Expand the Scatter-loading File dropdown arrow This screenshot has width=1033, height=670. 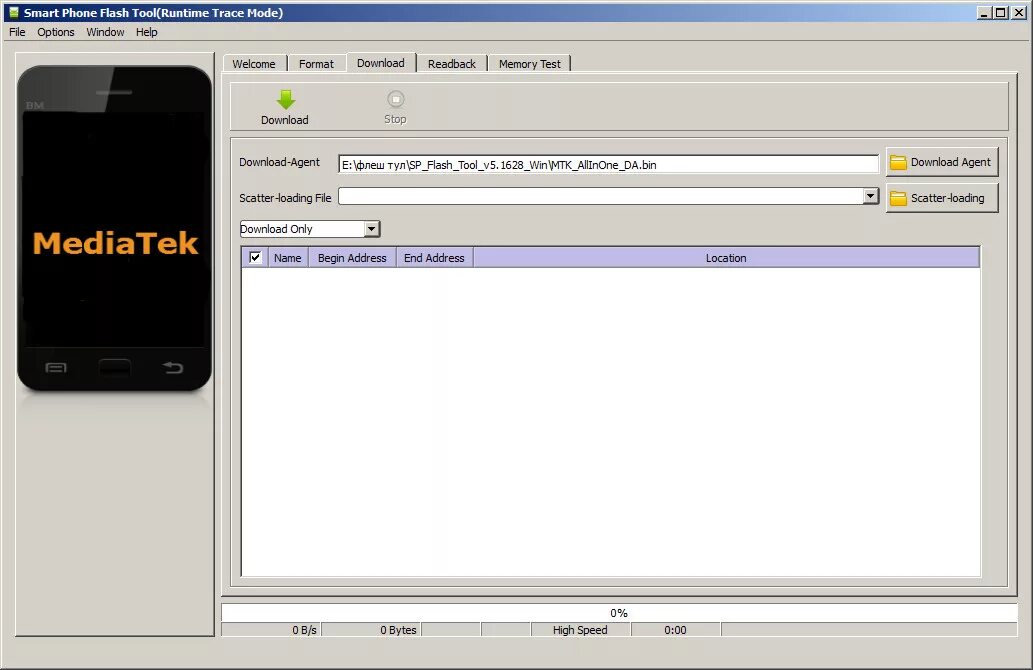coord(870,196)
